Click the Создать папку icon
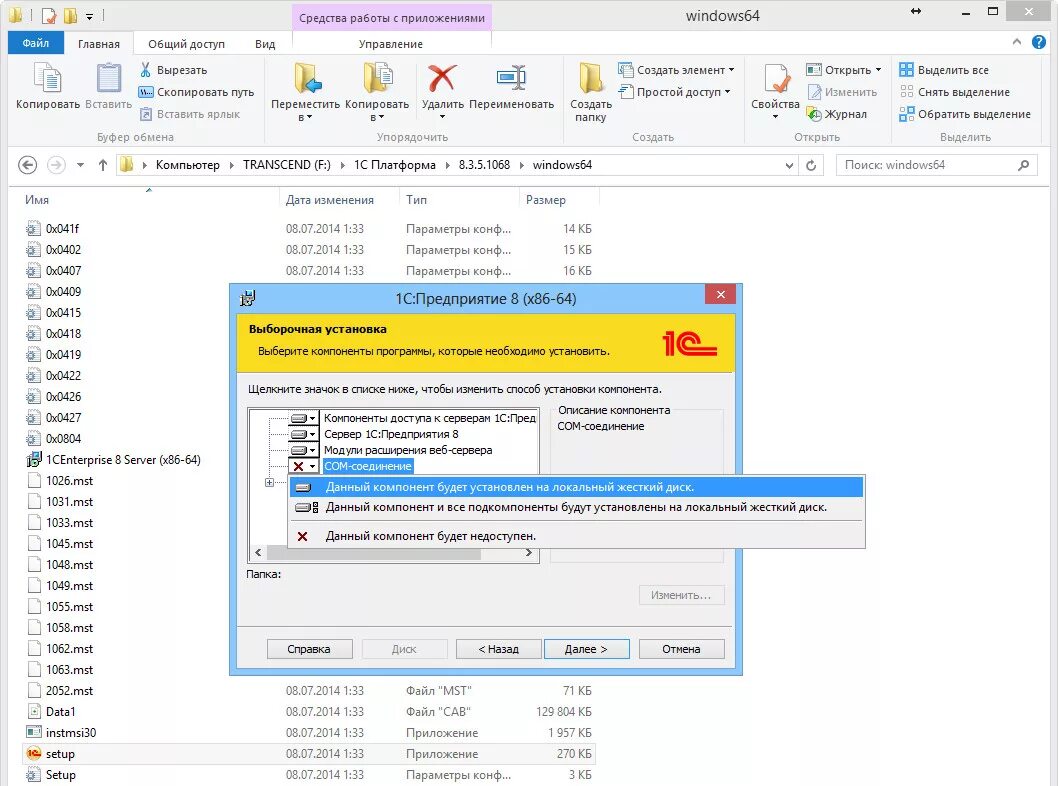The image size is (1058, 786). (x=591, y=78)
